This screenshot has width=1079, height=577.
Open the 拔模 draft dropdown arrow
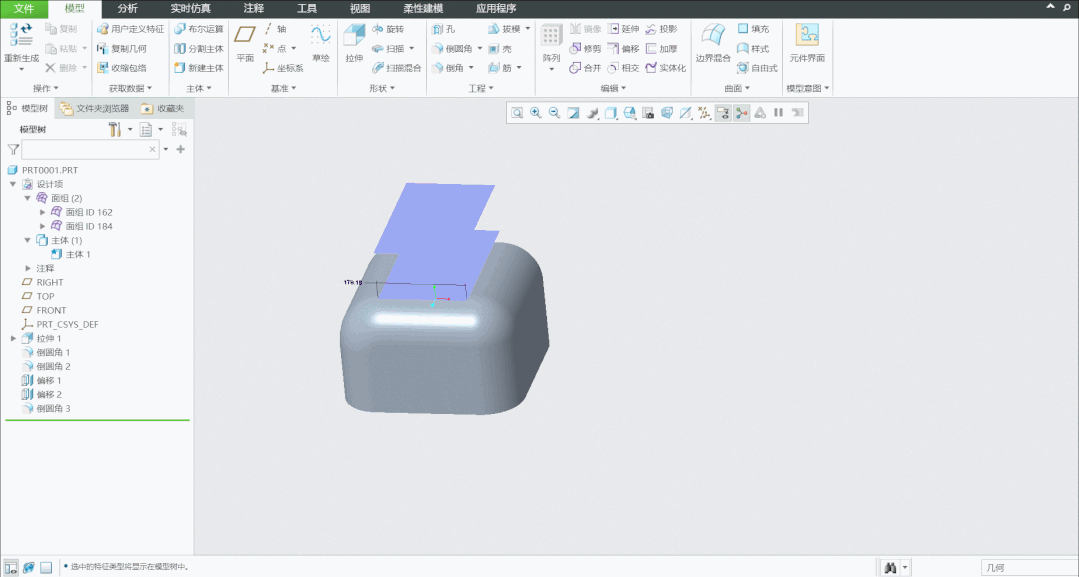click(x=528, y=29)
